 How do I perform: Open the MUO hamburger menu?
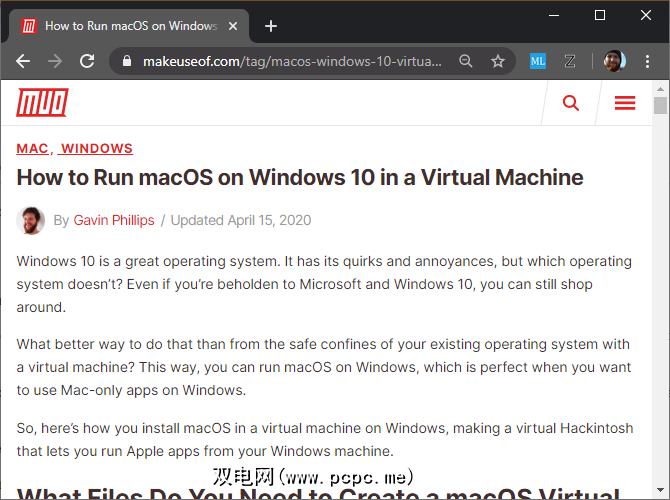(625, 103)
